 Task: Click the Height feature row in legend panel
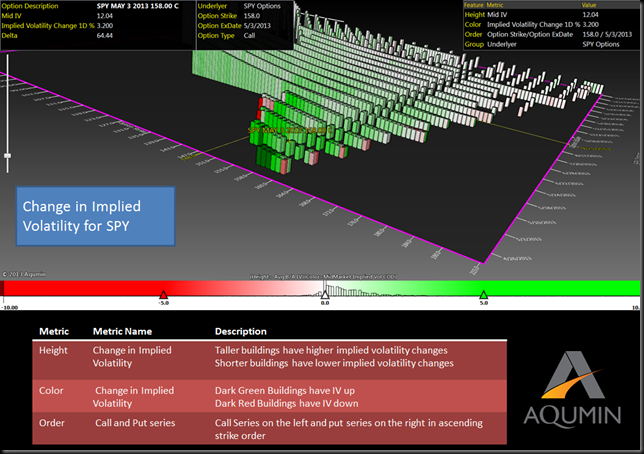550,14
